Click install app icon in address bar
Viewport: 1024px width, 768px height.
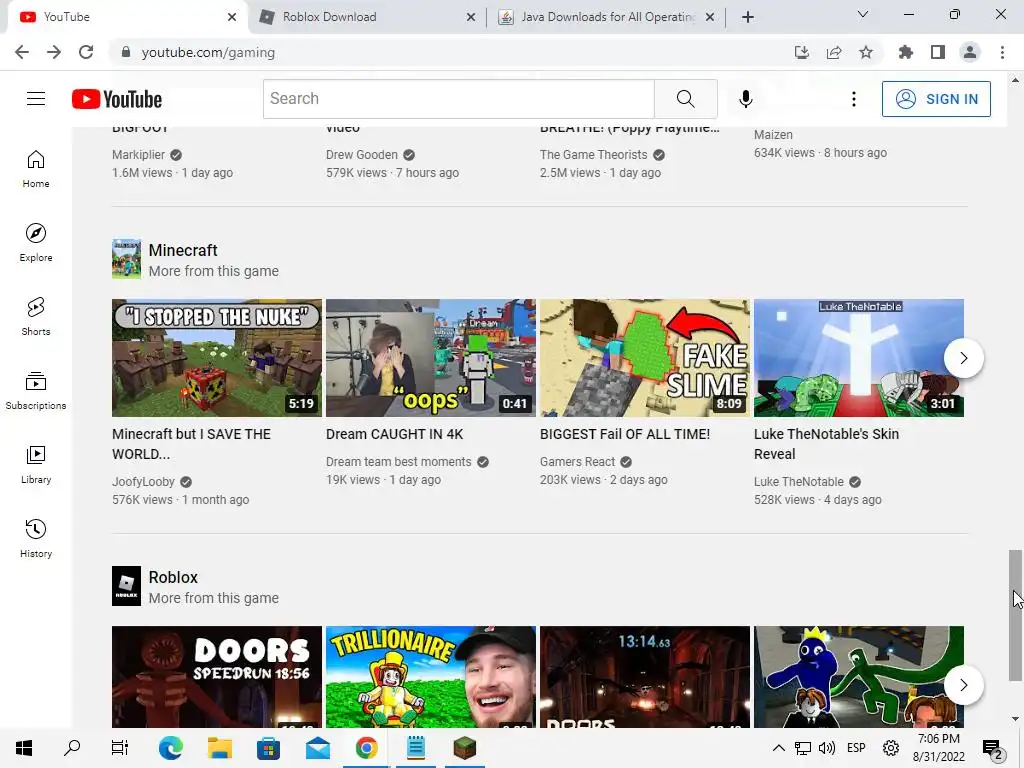(x=802, y=52)
